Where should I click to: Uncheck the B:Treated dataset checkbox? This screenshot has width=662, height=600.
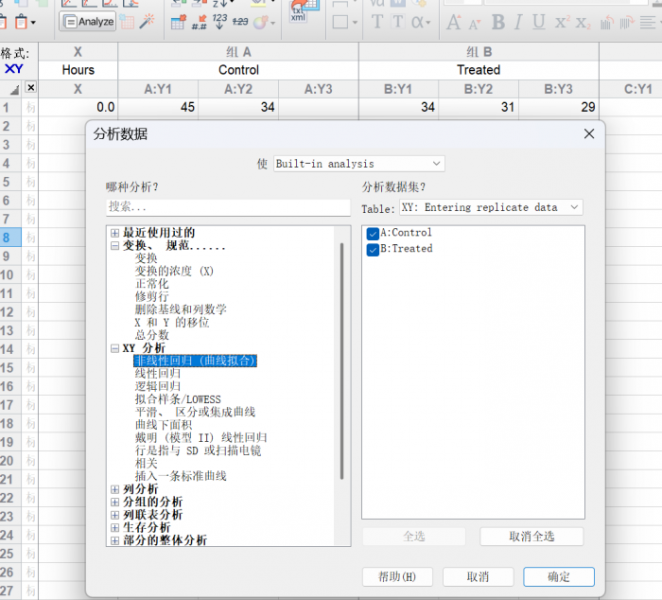coord(373,249)
